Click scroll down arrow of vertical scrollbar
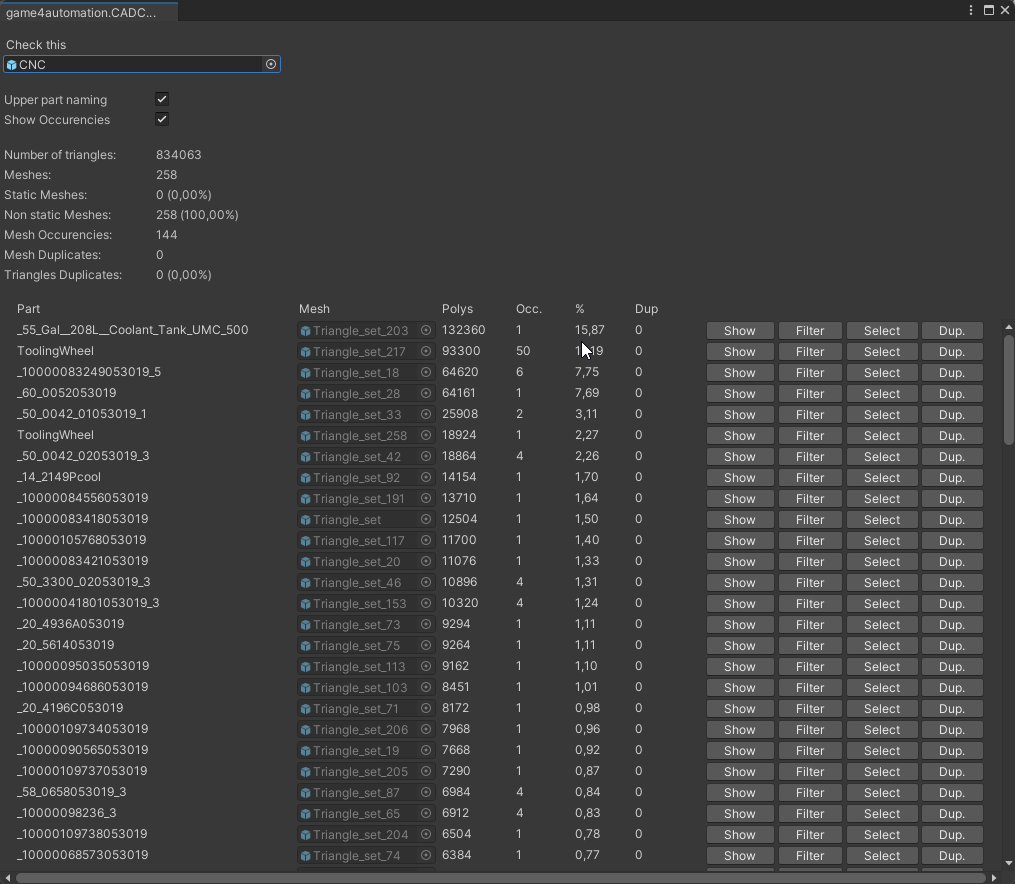The height and width of the screenshot is (884, 1015). [x=1008, y=863]
